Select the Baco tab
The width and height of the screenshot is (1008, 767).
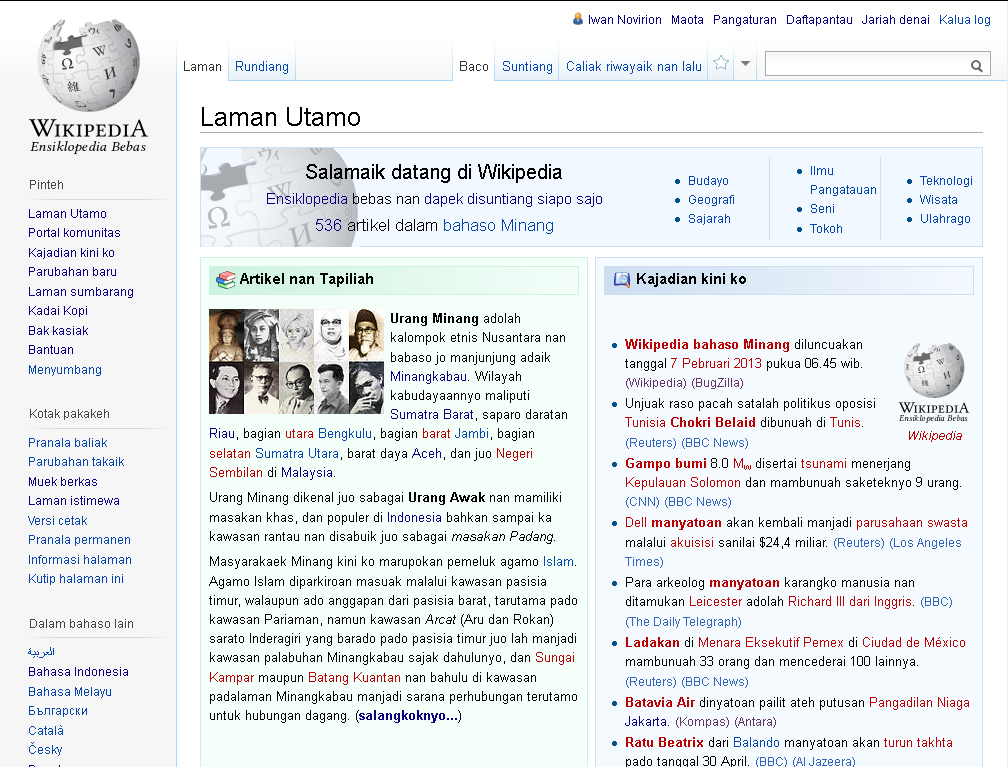474,66
